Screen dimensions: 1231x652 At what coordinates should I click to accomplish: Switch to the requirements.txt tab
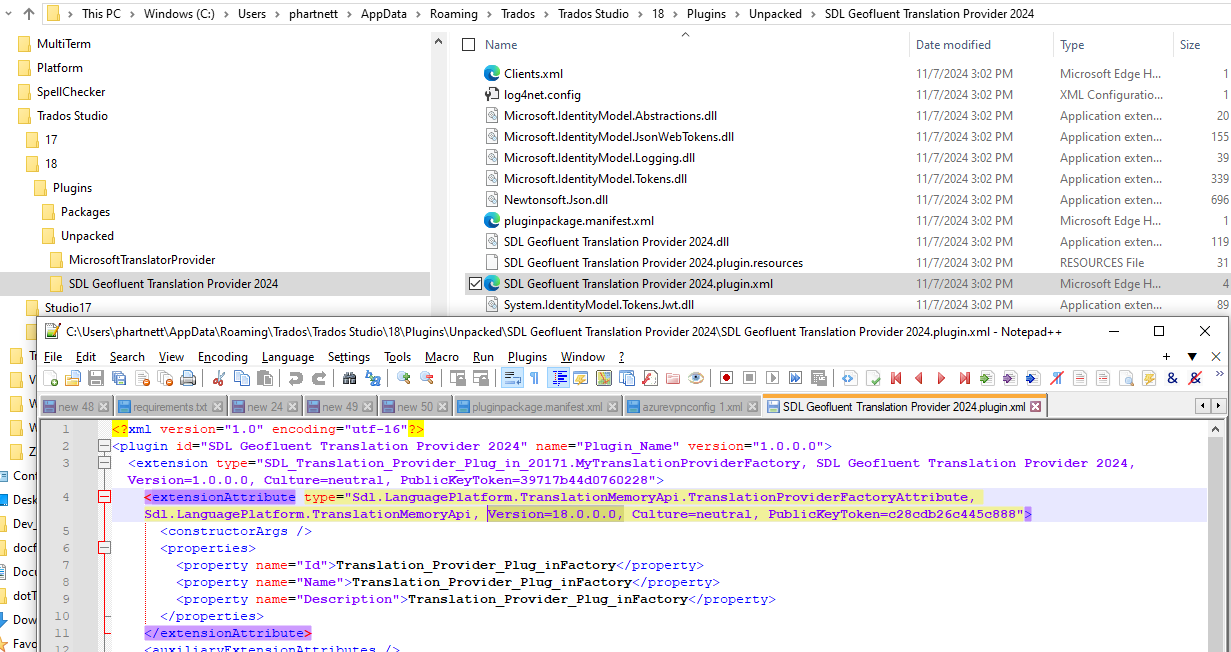coord(170,406)
